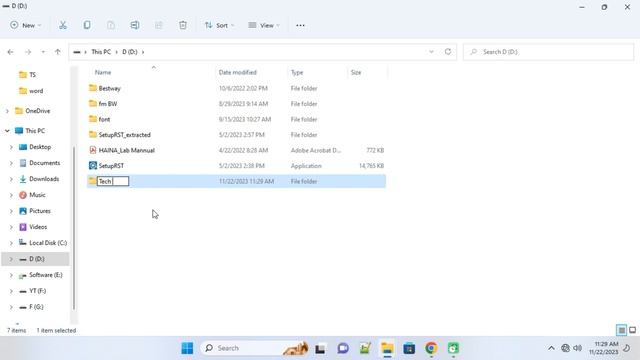640x360 pixels.
Task: Click navigation pane vertical scrollbar
Action: 74,228
